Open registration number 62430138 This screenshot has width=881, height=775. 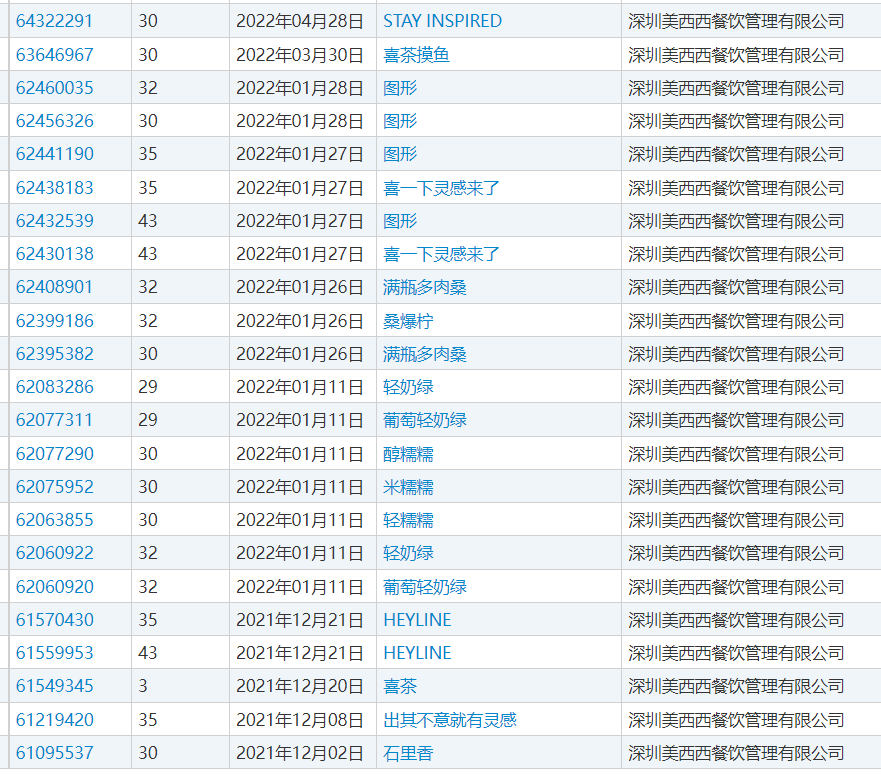[x=55, y=254]
